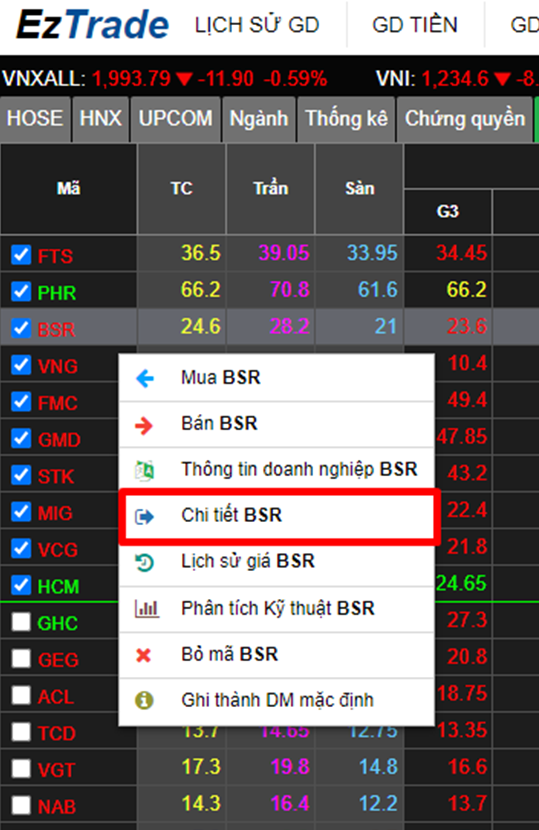Click the blue arrow Mua BSR icon
The width and height of the screenshot is (539, 830).
click(x=145, y=378)
